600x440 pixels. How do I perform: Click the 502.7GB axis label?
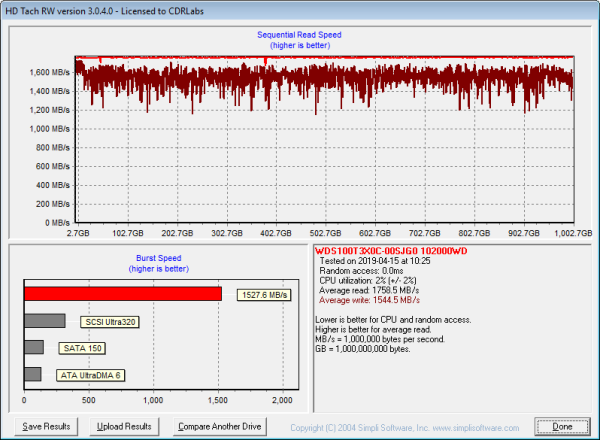coord(325,233)
